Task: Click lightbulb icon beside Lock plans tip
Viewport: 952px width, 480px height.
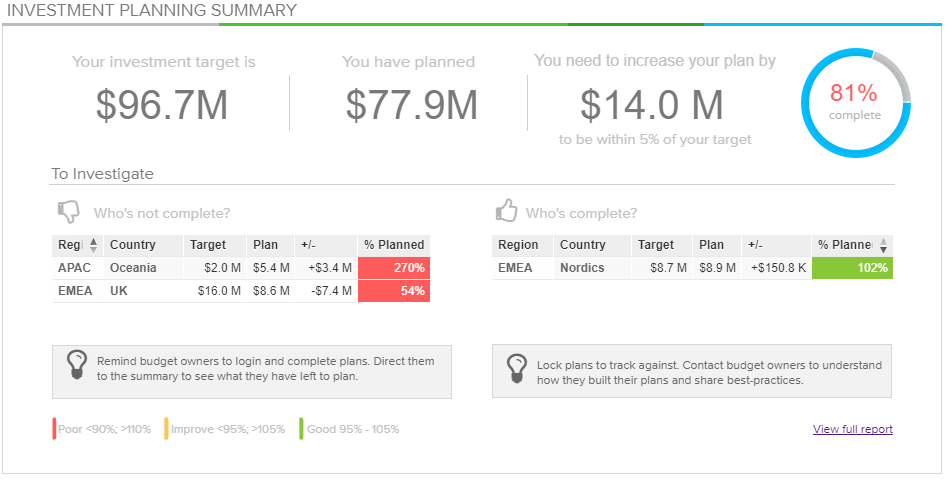Action: [x=517, y=368]
